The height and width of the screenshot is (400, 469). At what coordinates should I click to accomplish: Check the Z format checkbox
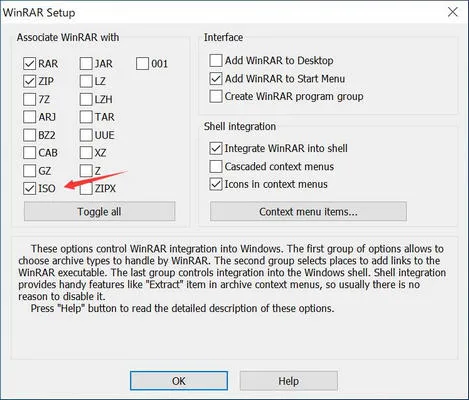tap(86, 171)
